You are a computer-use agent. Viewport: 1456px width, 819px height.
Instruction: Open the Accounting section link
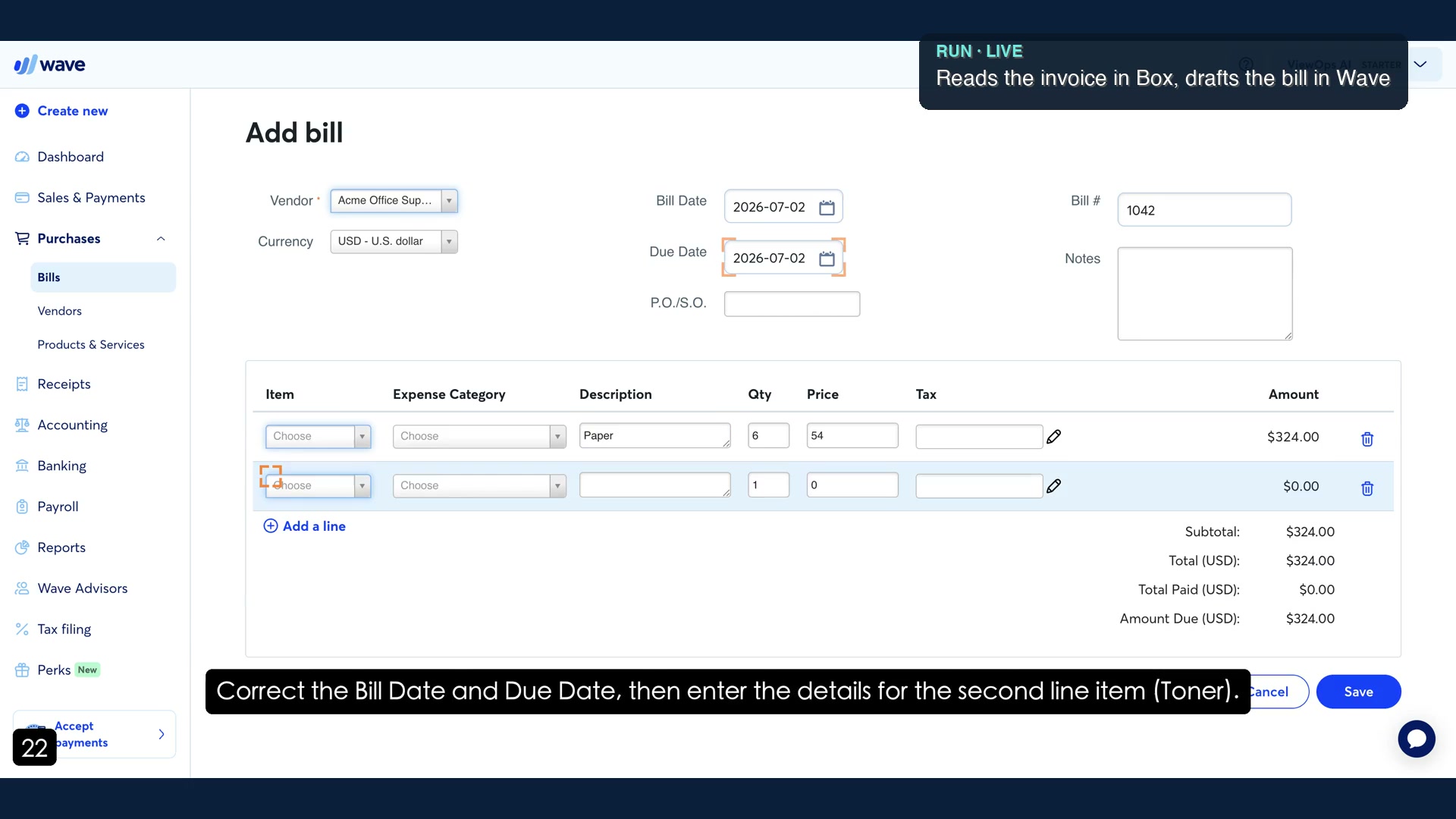tap(73, 425)
